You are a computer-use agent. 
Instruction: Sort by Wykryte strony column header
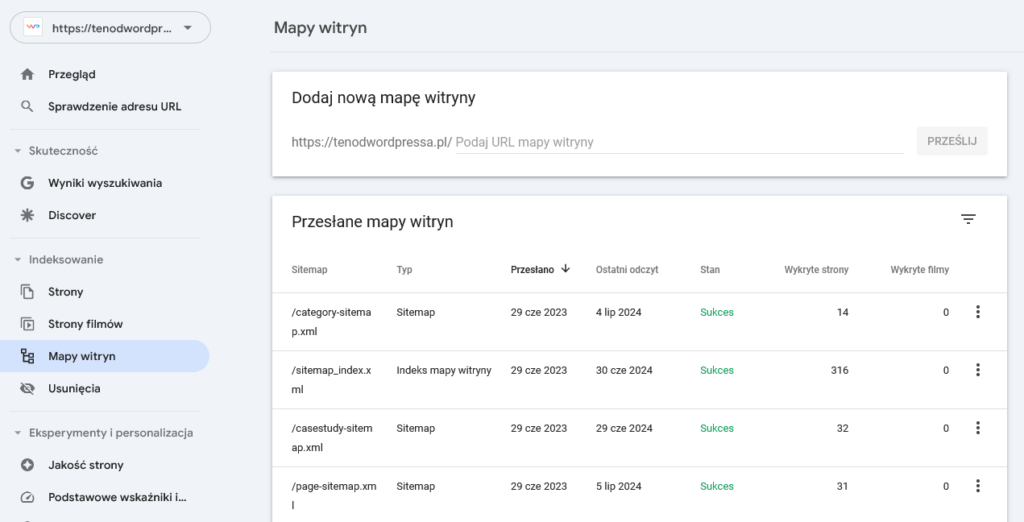click(x=816, y=269)
